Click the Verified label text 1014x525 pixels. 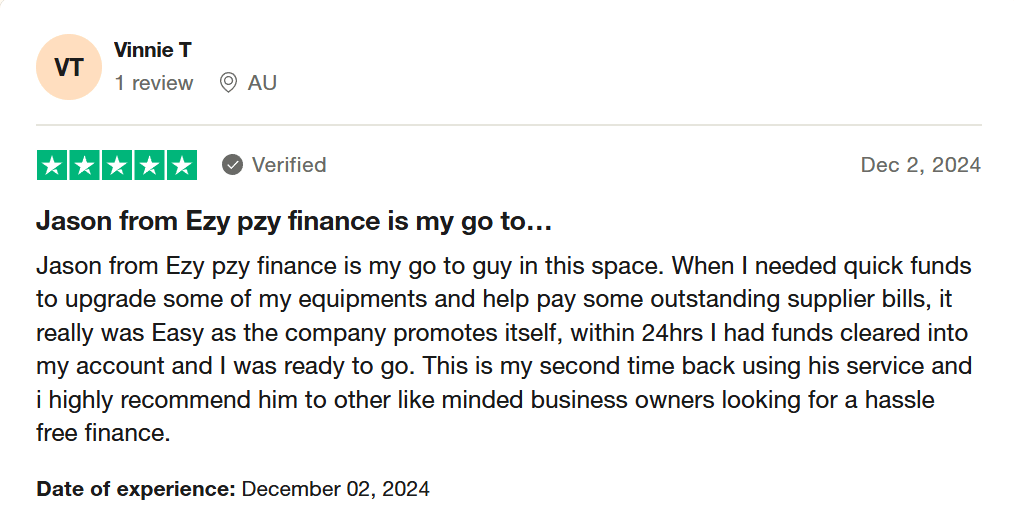pos(289,165)
